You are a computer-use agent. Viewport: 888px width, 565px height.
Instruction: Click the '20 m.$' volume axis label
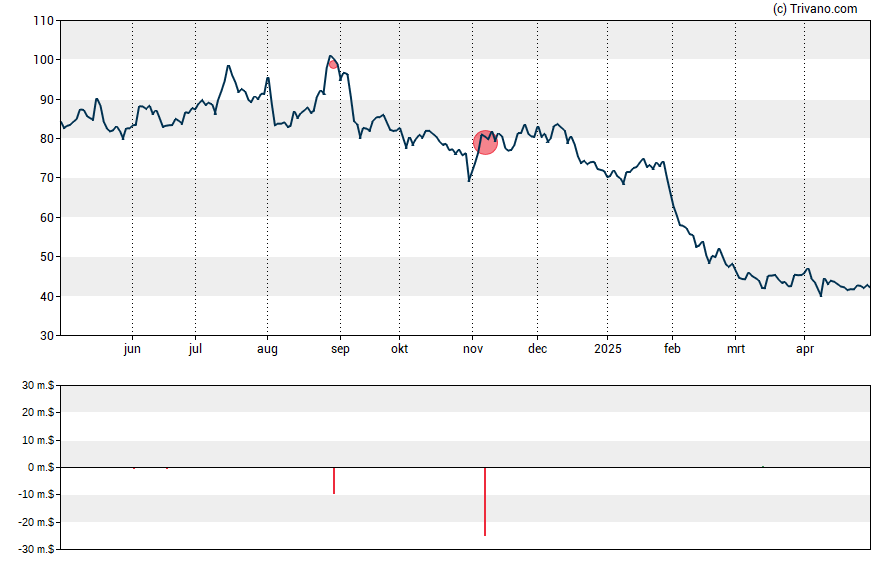tap(38, 412)
